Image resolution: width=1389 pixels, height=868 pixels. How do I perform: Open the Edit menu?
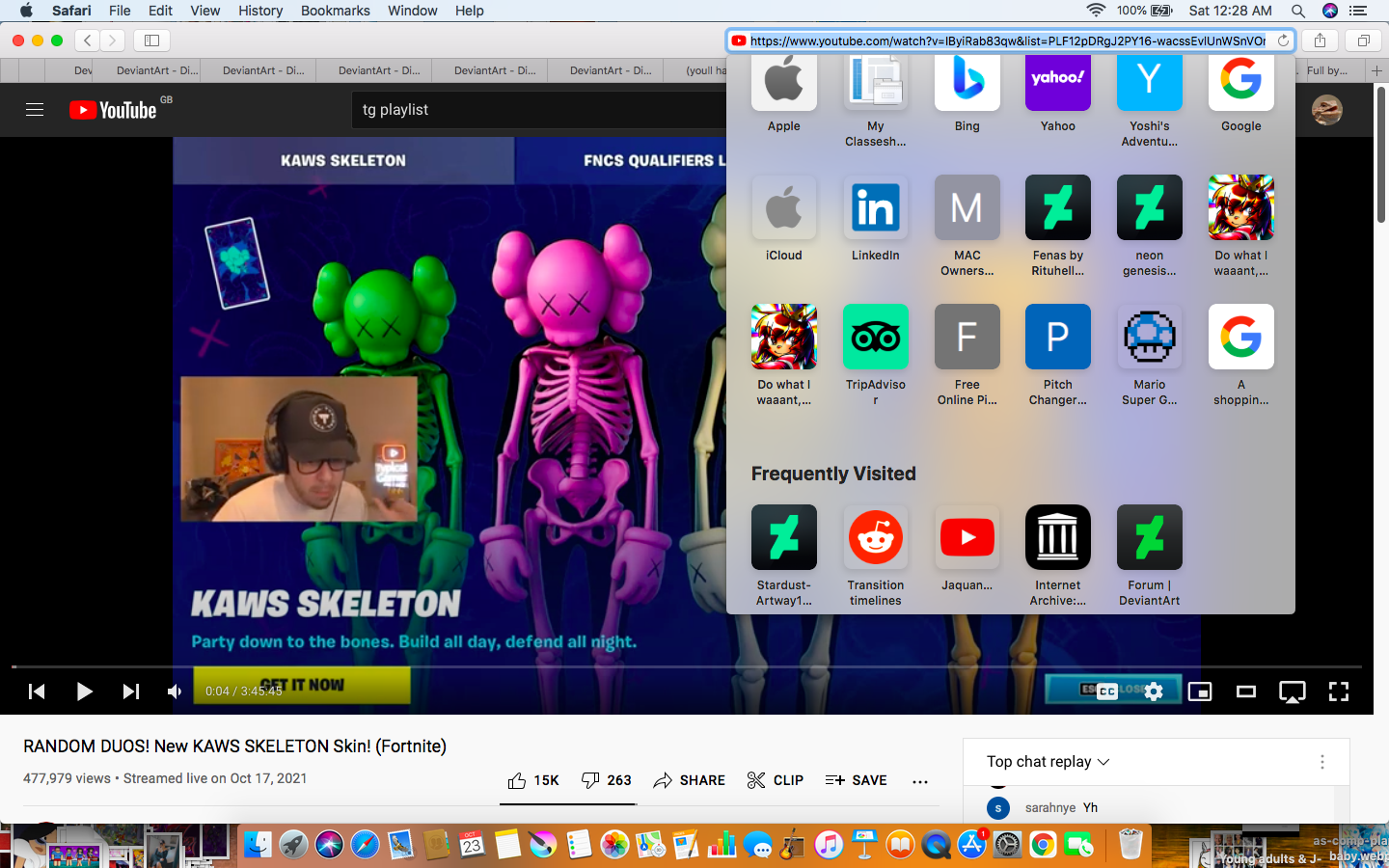(161, 11)
